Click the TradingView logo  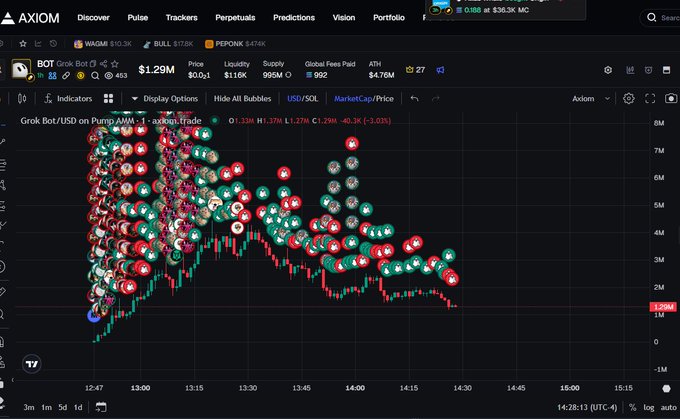[x=32, y=364]
